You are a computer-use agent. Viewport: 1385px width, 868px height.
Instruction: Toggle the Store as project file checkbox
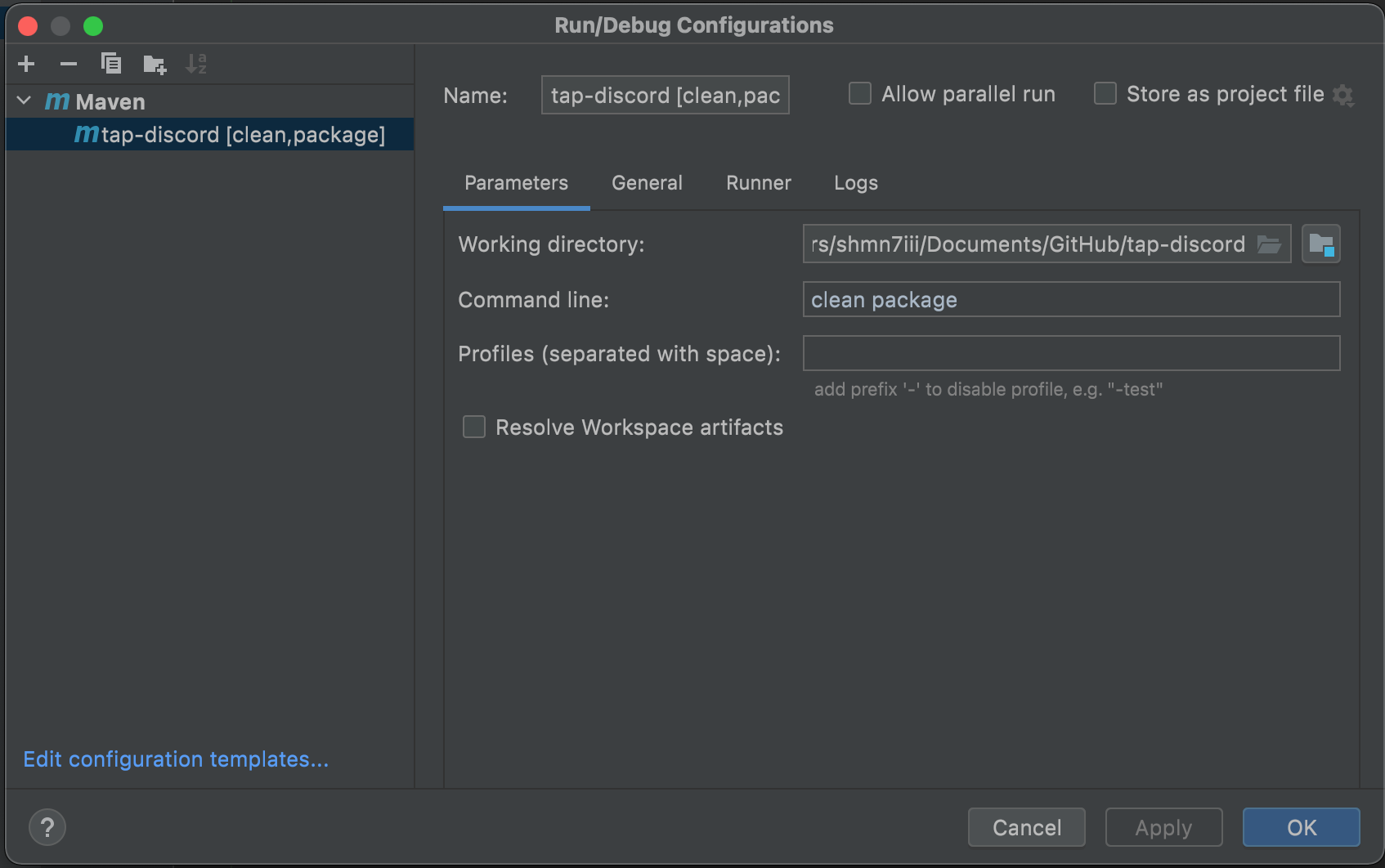click(x=1105, y=94)
